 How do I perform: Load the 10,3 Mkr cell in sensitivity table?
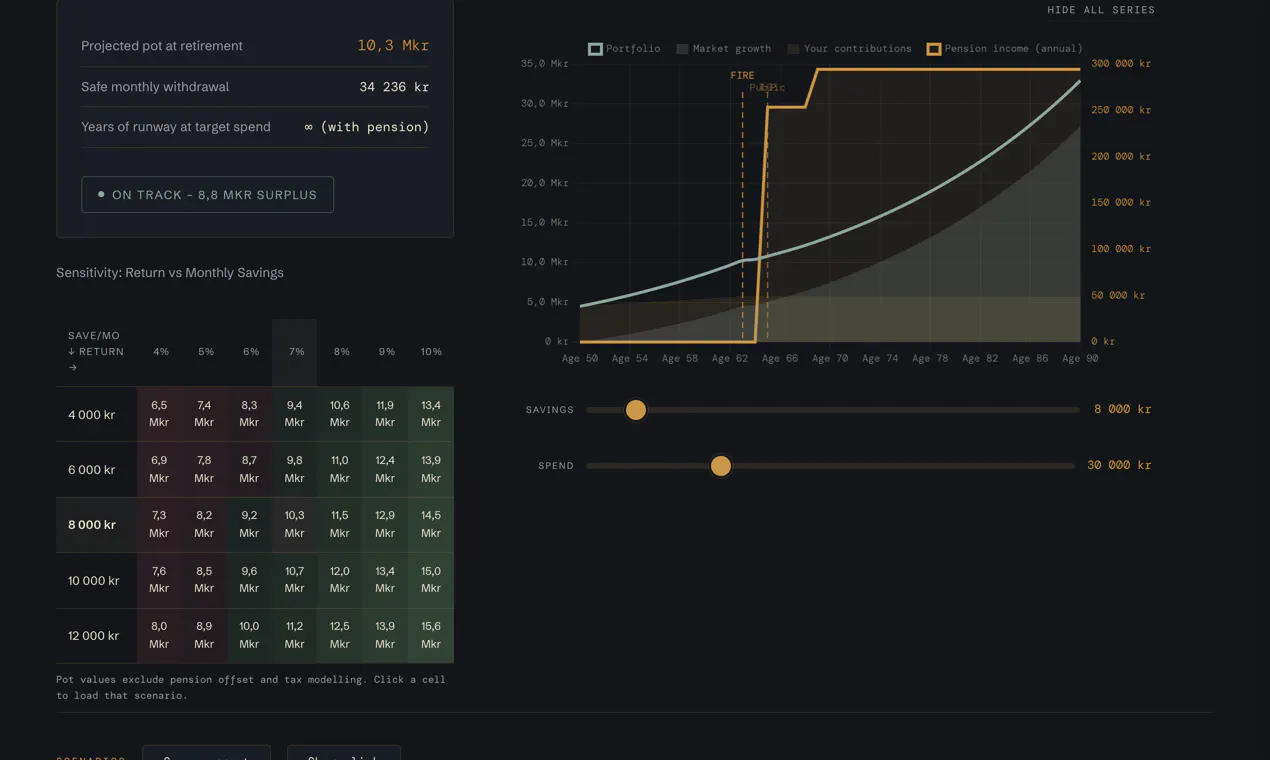[294, 524]
